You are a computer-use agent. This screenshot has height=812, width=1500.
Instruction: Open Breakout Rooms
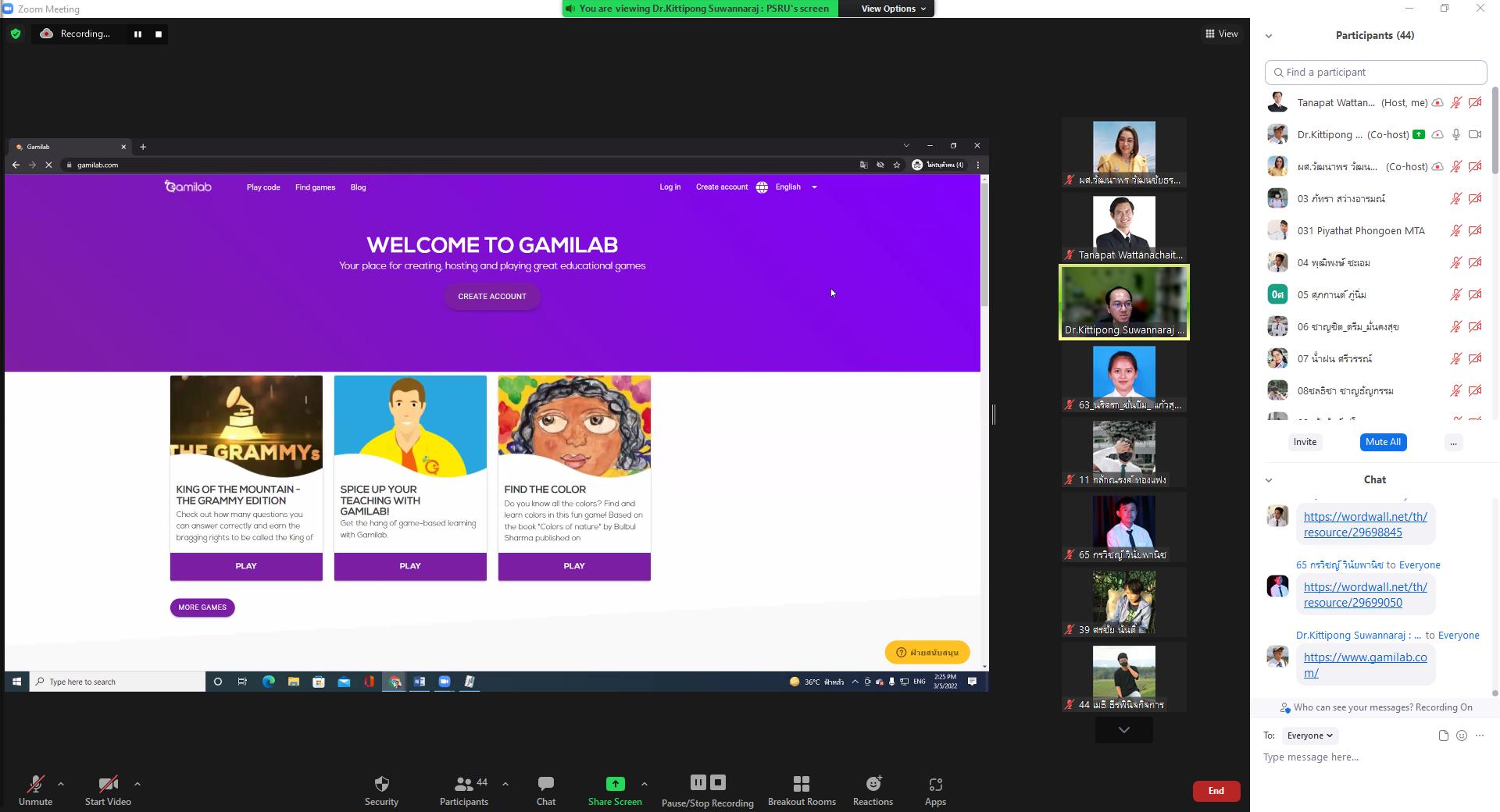[x=802, y=790]
